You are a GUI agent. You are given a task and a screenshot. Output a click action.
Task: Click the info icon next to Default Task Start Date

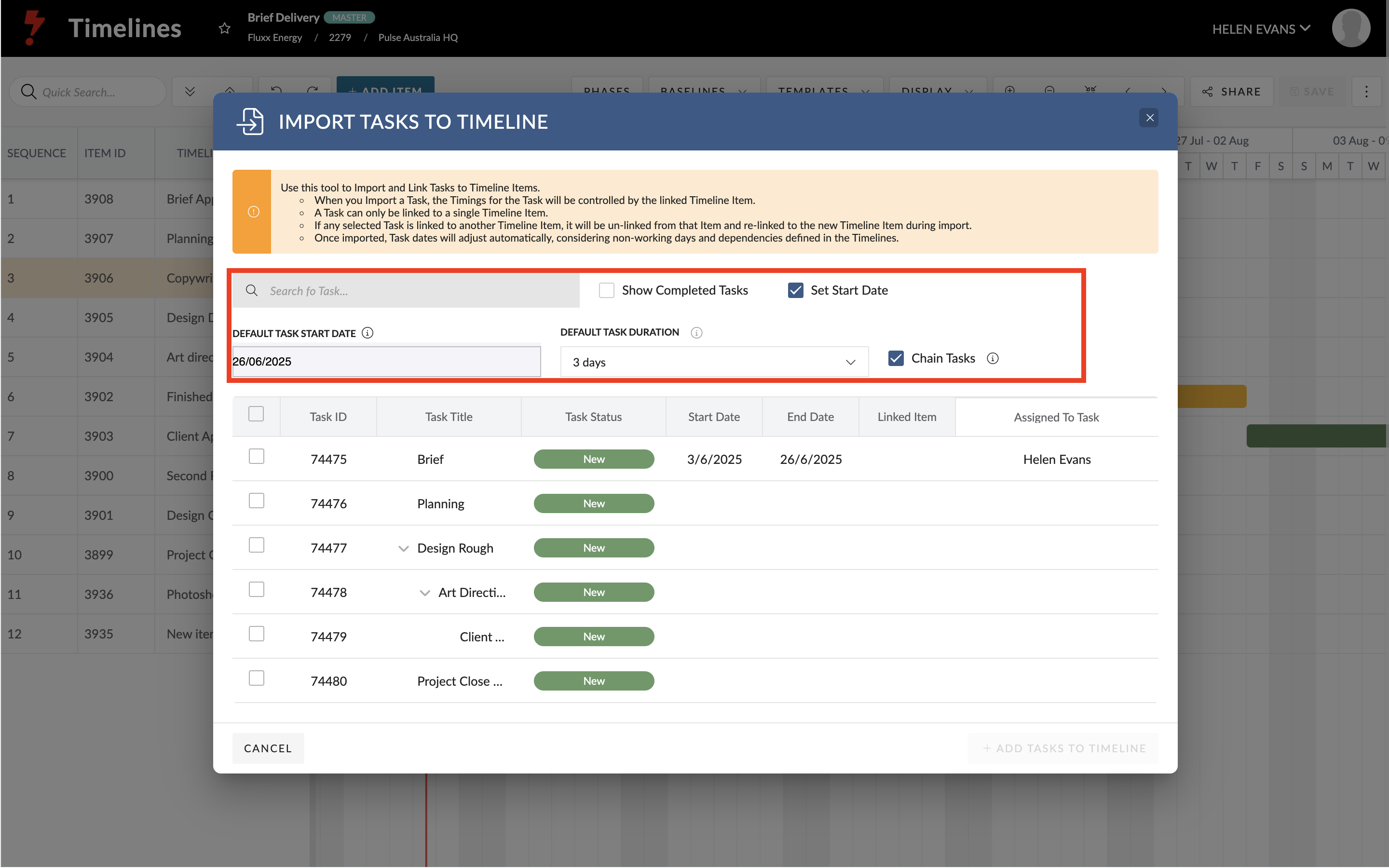368,333
